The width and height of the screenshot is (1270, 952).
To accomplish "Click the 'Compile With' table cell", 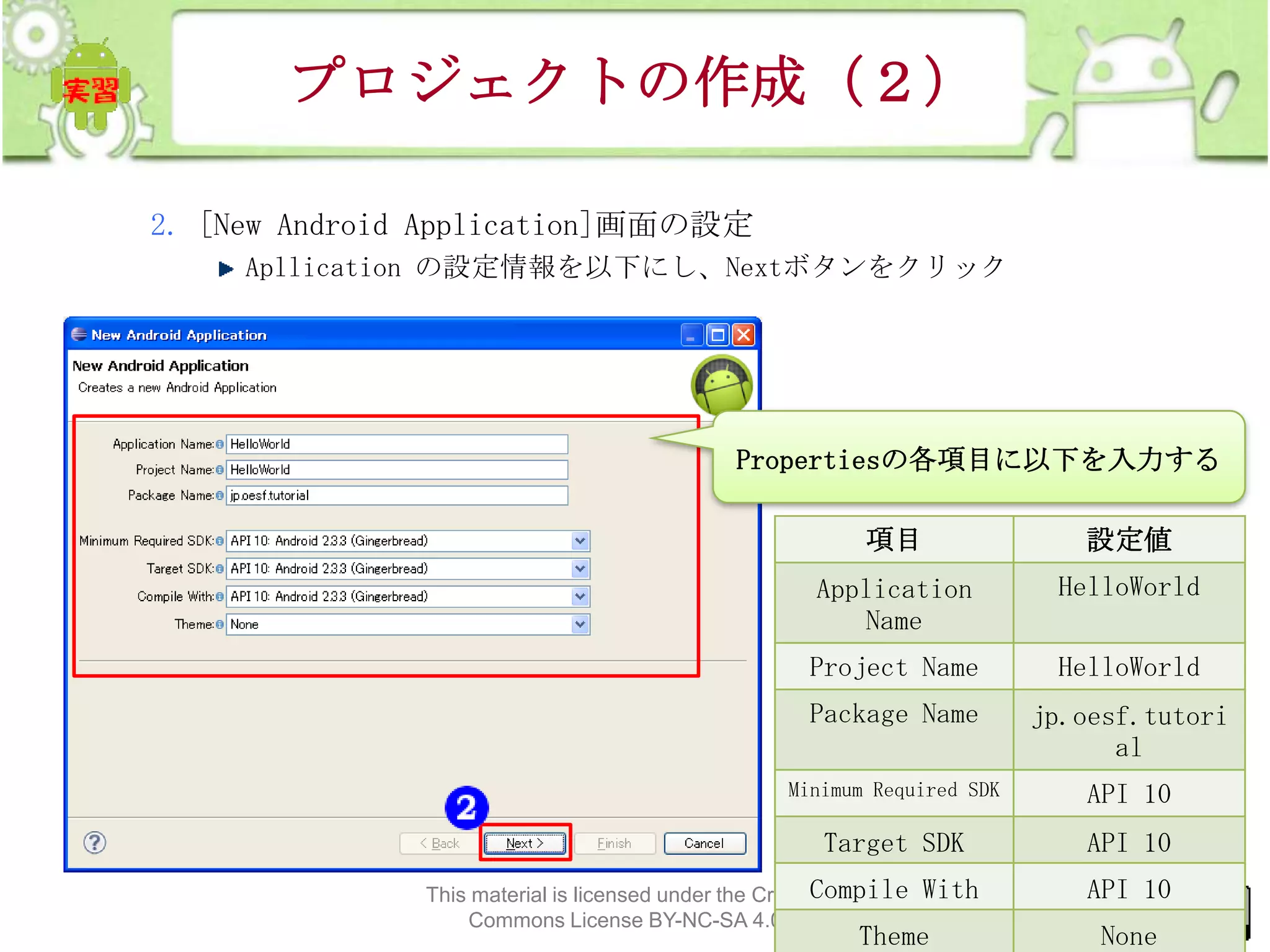I will pyautogui.click(x=894, y=888).
